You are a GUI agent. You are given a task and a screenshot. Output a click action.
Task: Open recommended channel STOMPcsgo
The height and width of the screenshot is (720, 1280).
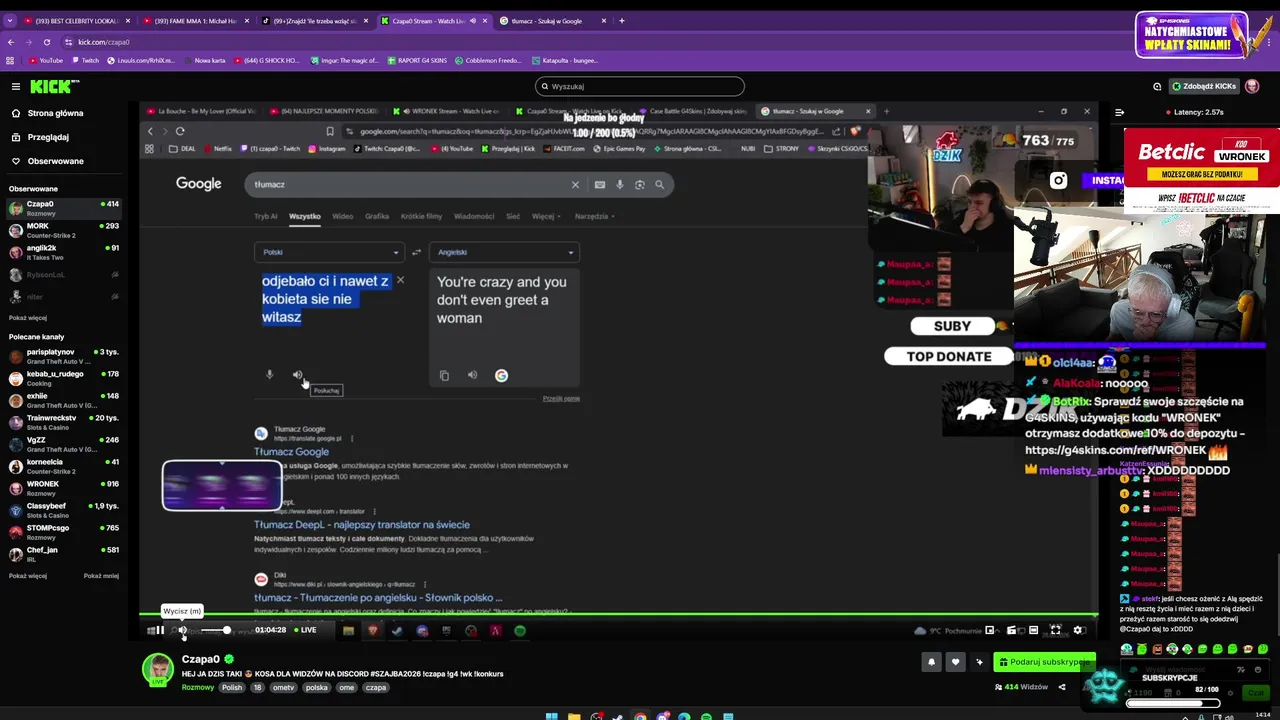point(64,532)
